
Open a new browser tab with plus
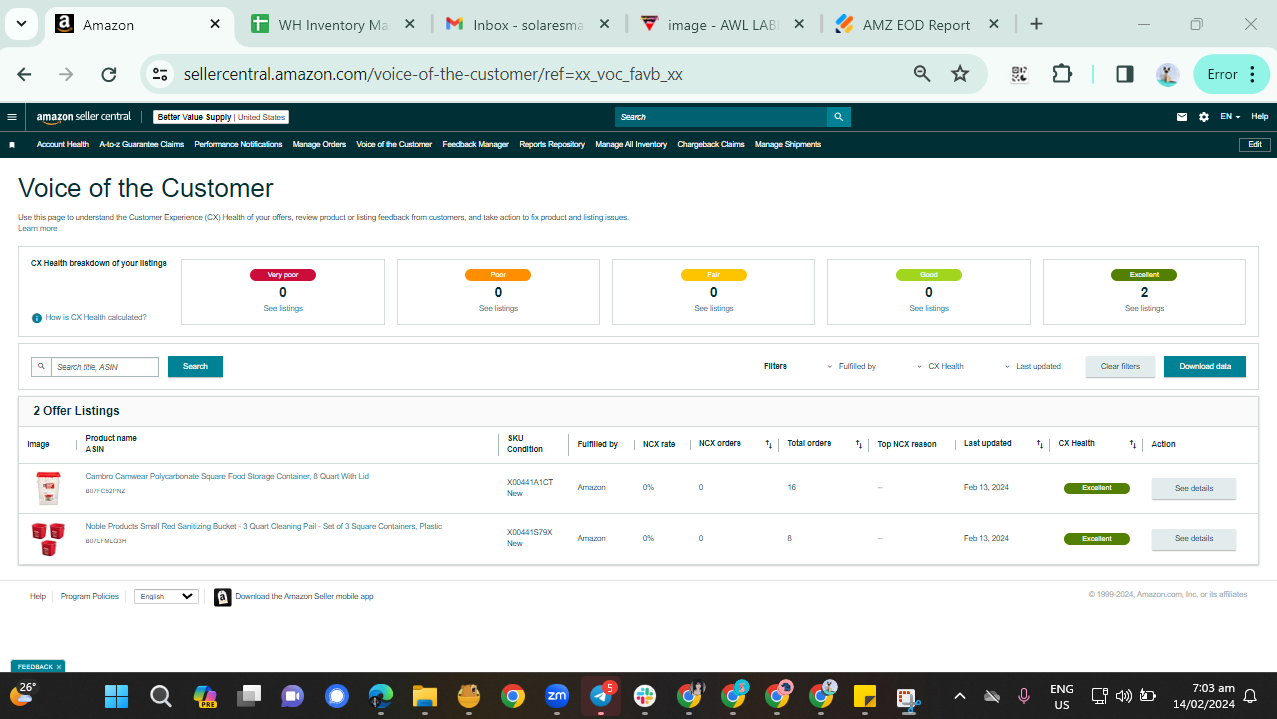(1036, 24)
